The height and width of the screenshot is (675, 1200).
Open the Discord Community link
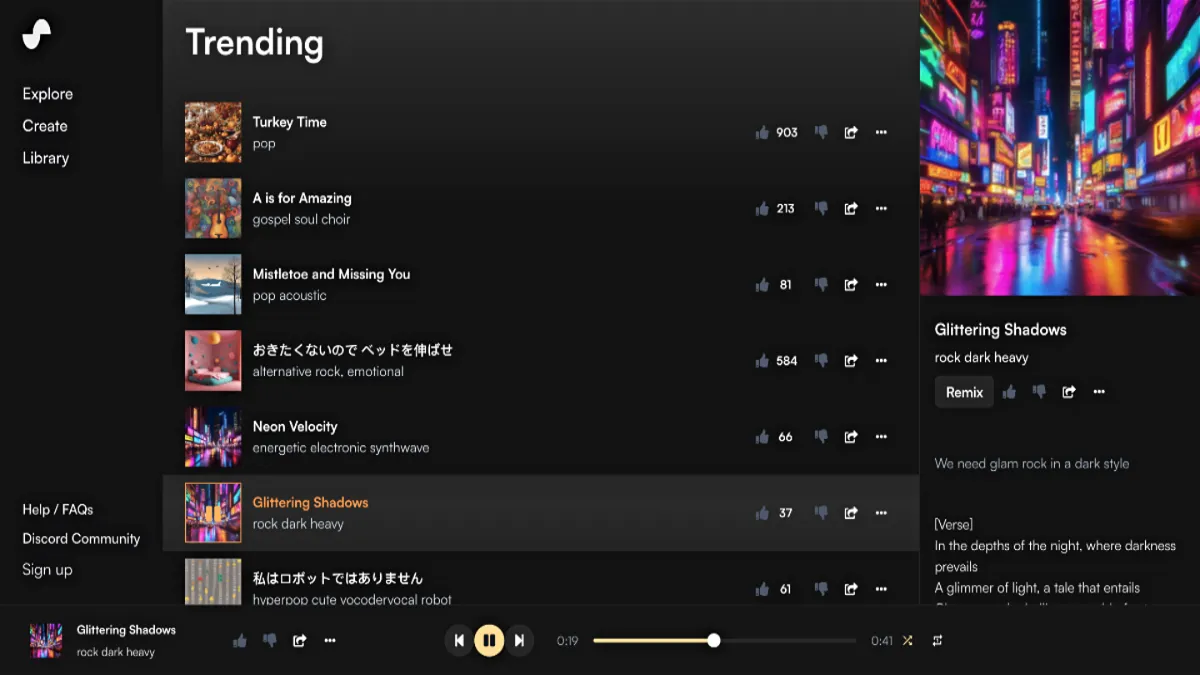click(81, 538)
